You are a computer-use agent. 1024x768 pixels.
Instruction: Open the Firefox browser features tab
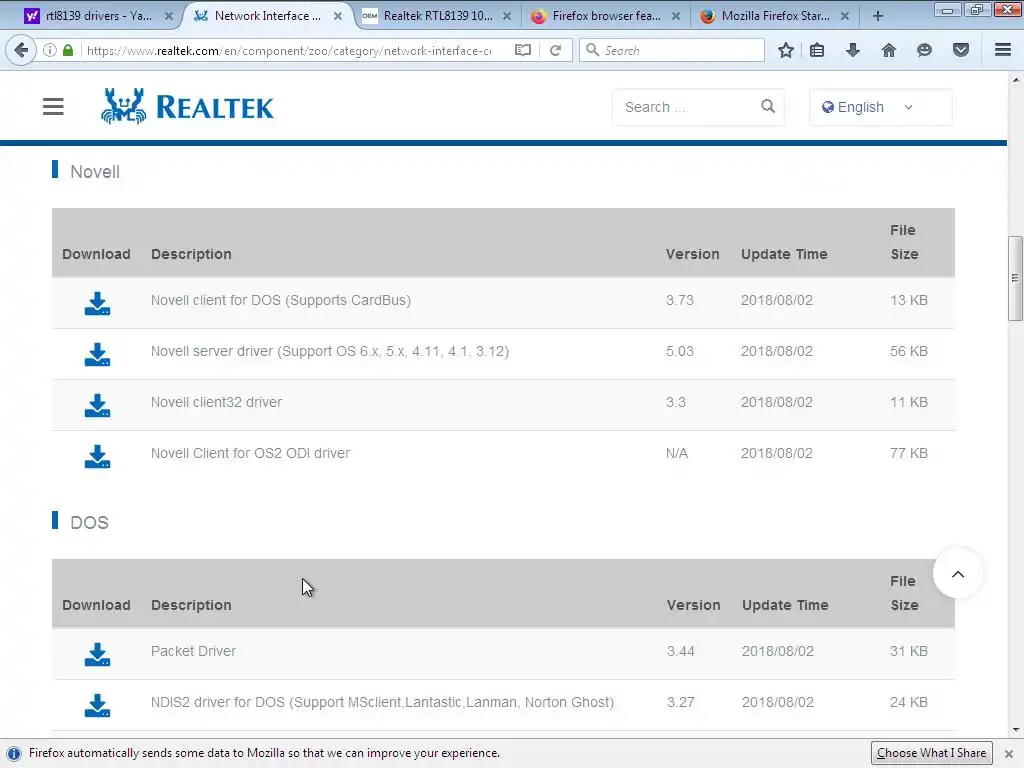(x=606, y=16)
